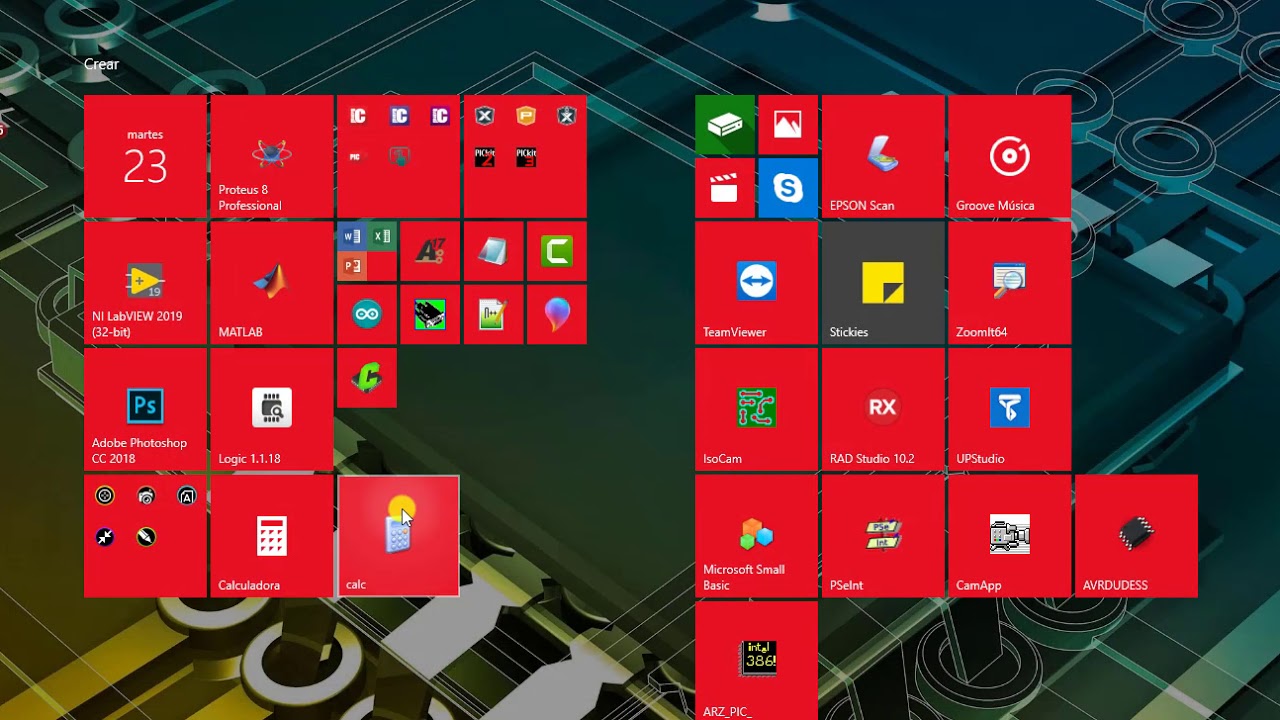Launch CamApp
Screen dimensions: 1280x720
[x=1010, y=536]
